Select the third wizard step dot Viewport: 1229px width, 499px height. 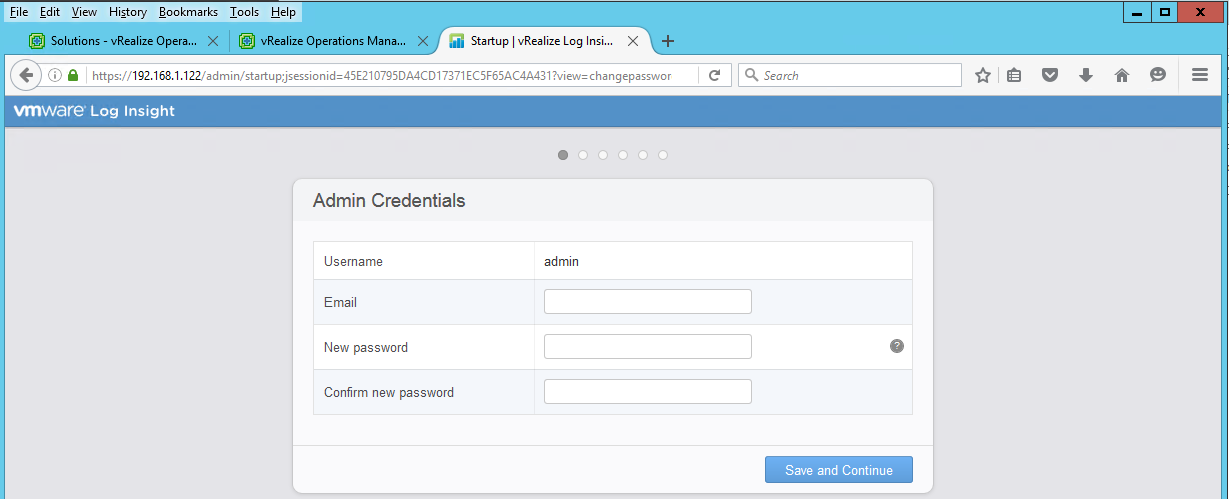pyautogui.click(x=603, y=155)
